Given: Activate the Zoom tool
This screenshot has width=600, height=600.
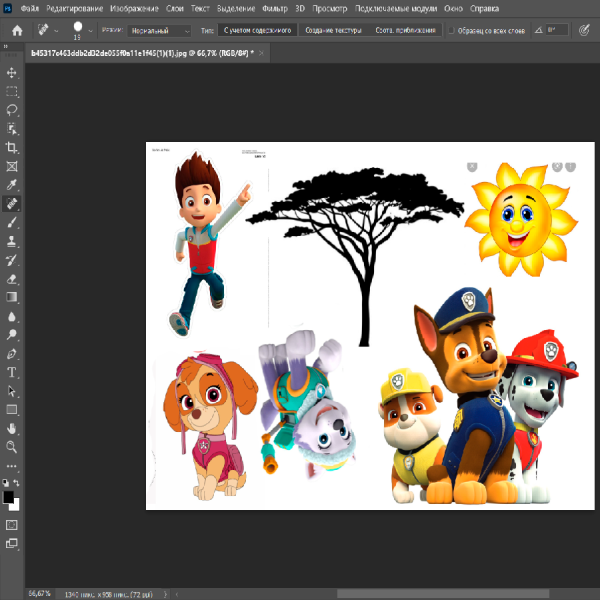Looking at the screenshot, I should click(x=12, y=447).
